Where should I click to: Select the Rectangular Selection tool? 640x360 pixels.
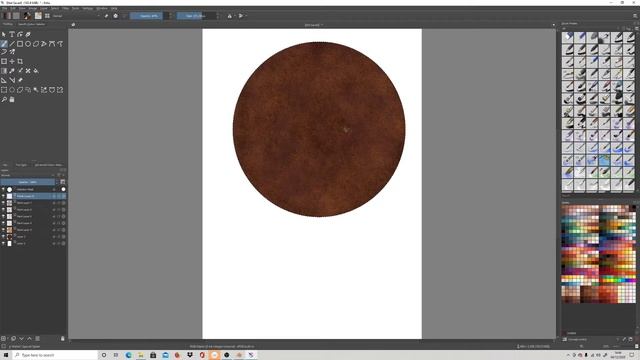[4, 90]
